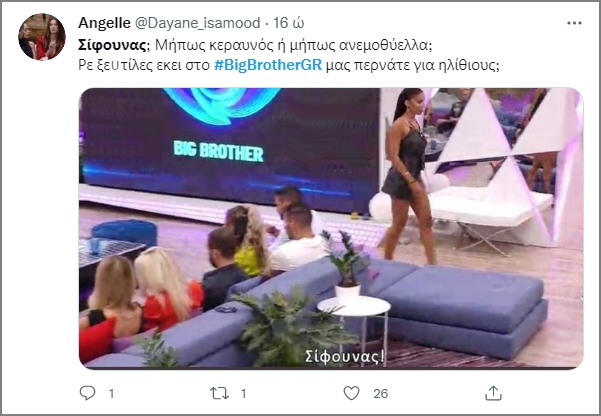Click Angelle's round profile avatar
Image resolution: width=601 pixels, height=416 pixels.
tap(42, 37)
